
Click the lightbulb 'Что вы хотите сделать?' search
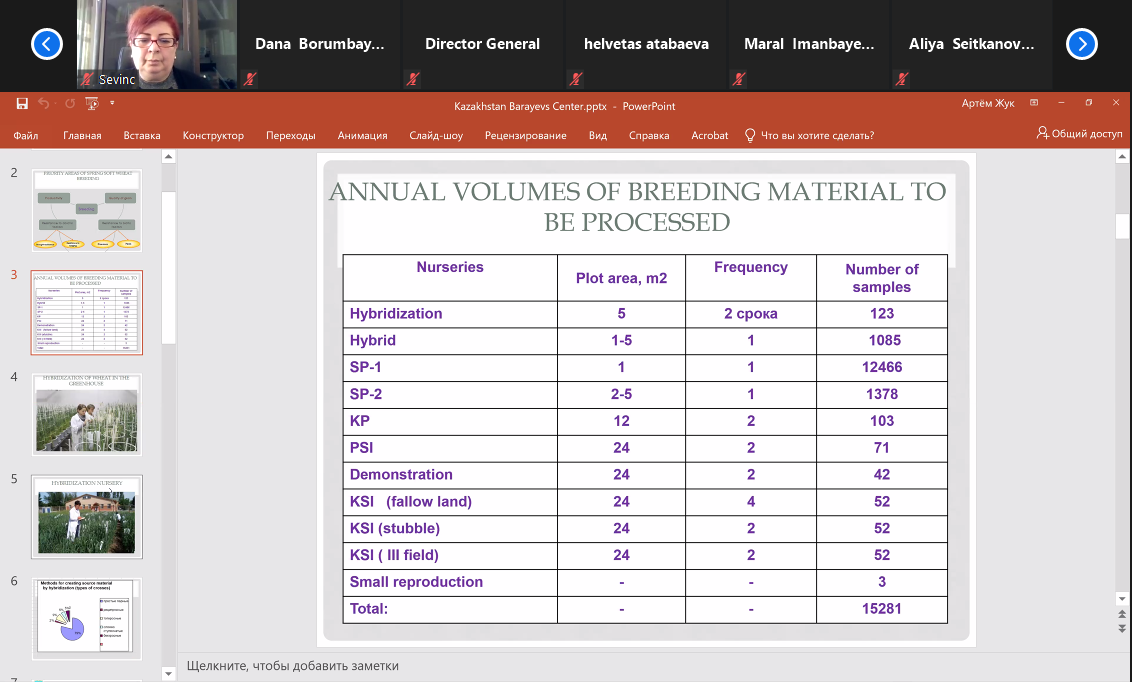pyautogui.click(x=809, y=135)
